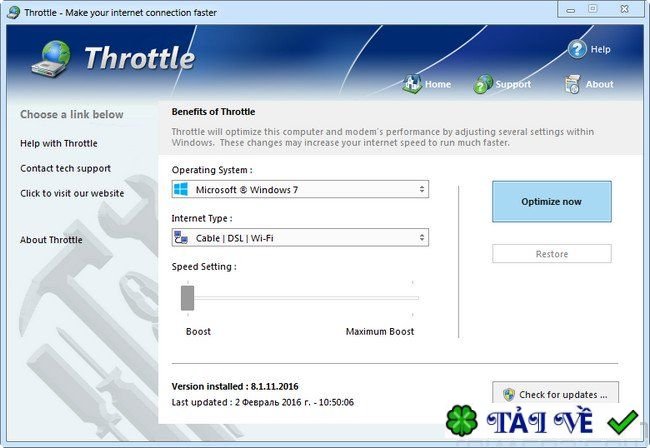Click the Choose a link below heading
This screenshot has width=650, height=448.
tap(72, 114)
